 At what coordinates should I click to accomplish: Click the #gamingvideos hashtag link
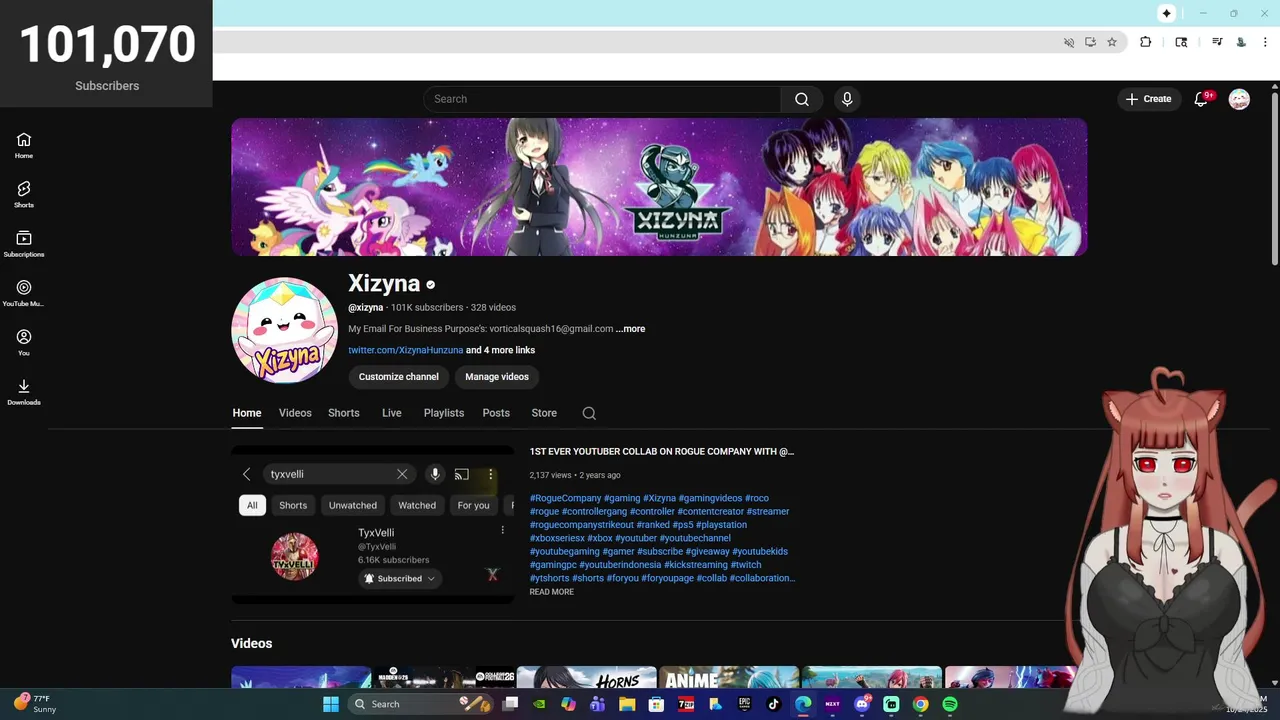pyautogui.click(x=710, y=498)
